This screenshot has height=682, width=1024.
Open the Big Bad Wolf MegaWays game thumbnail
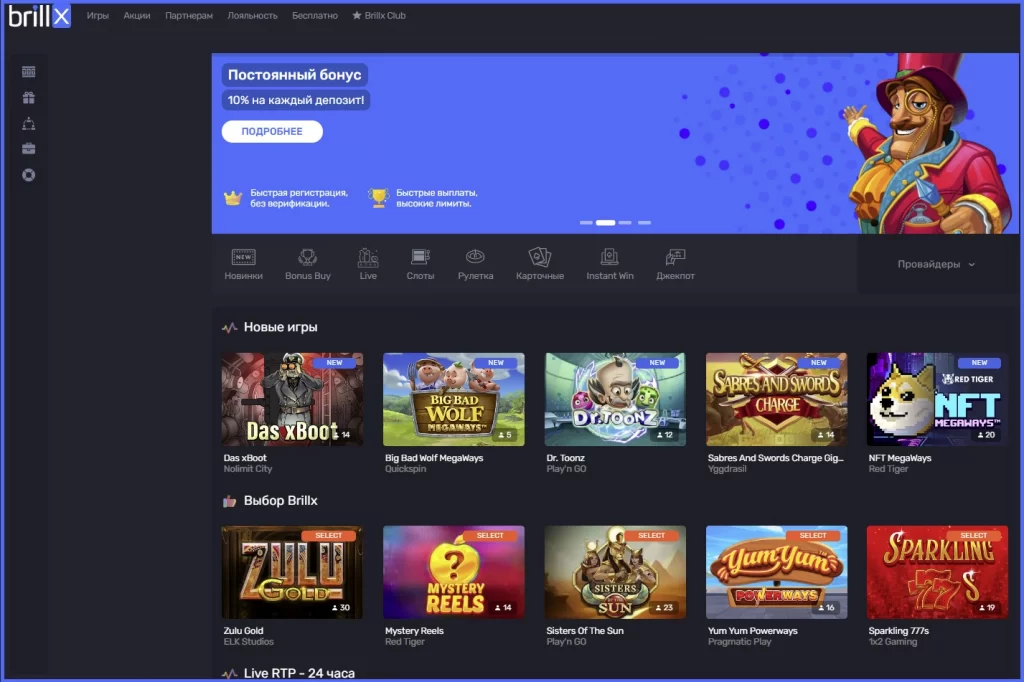click(453, 398)
